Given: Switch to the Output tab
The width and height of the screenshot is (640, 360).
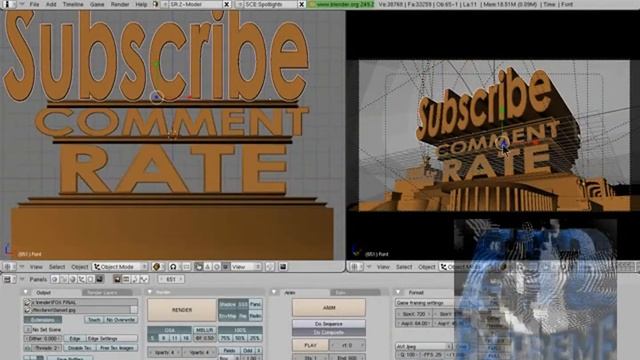Looking at the screenshot, I should 43,292.
